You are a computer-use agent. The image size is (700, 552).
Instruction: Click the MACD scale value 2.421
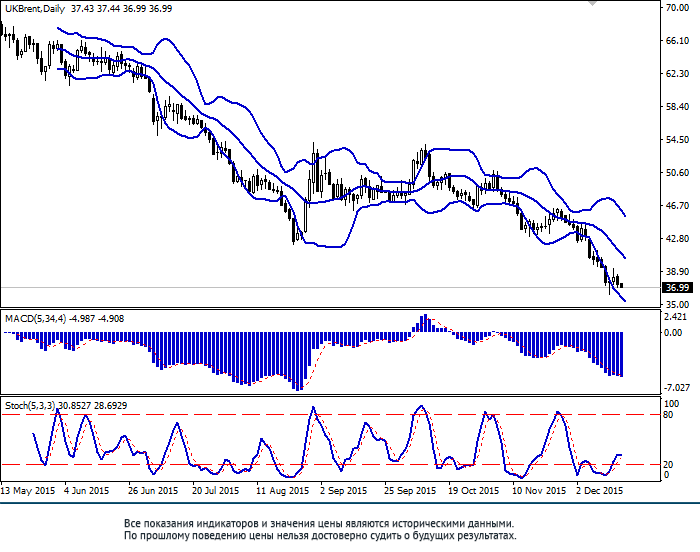tap(675, 317)
